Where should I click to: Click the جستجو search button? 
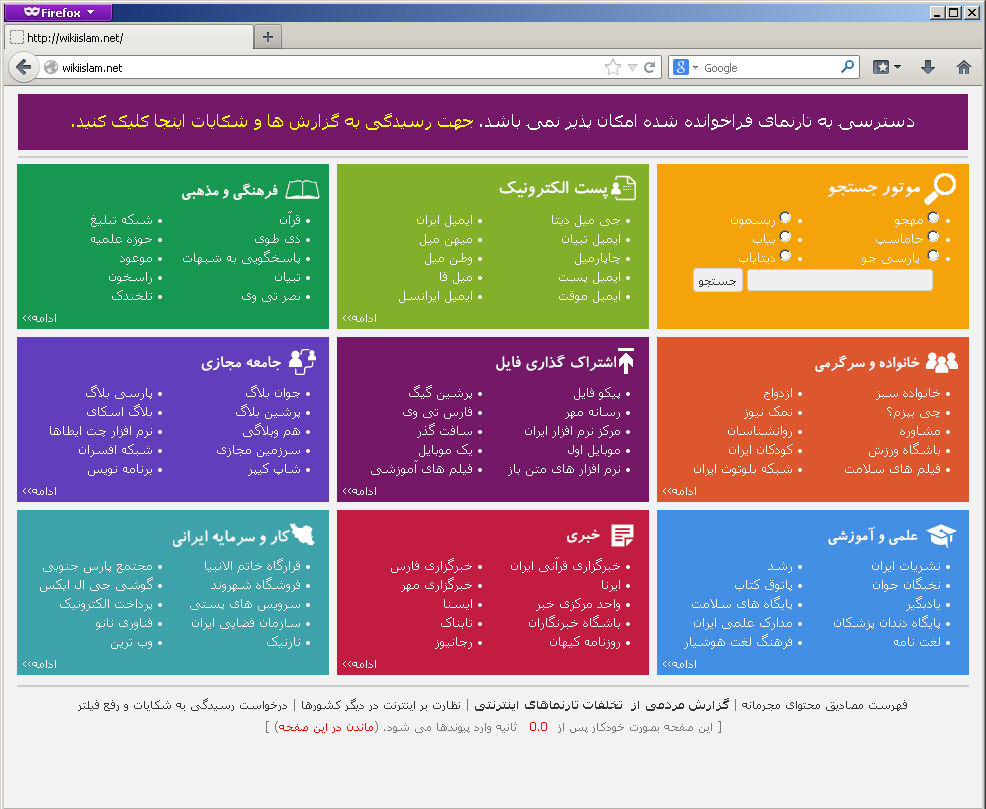[717, 281]
